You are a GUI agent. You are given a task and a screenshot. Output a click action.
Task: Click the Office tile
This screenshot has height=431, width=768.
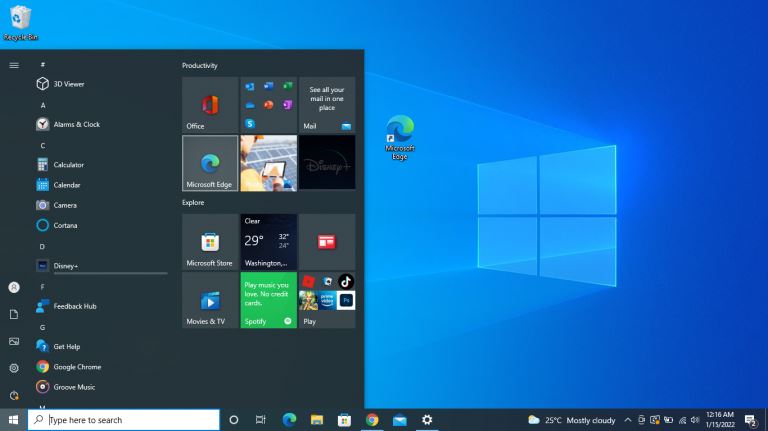[210, 105]
